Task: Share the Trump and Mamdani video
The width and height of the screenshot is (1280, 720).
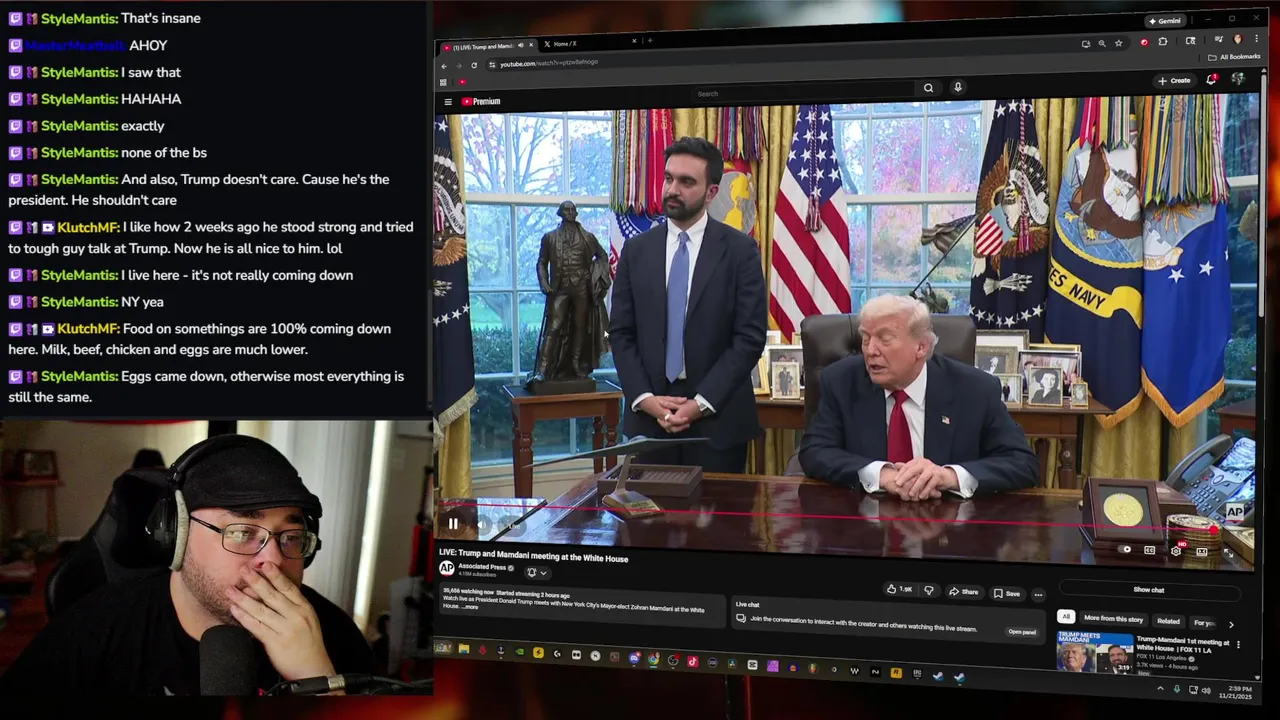Action: pos(963,592)
